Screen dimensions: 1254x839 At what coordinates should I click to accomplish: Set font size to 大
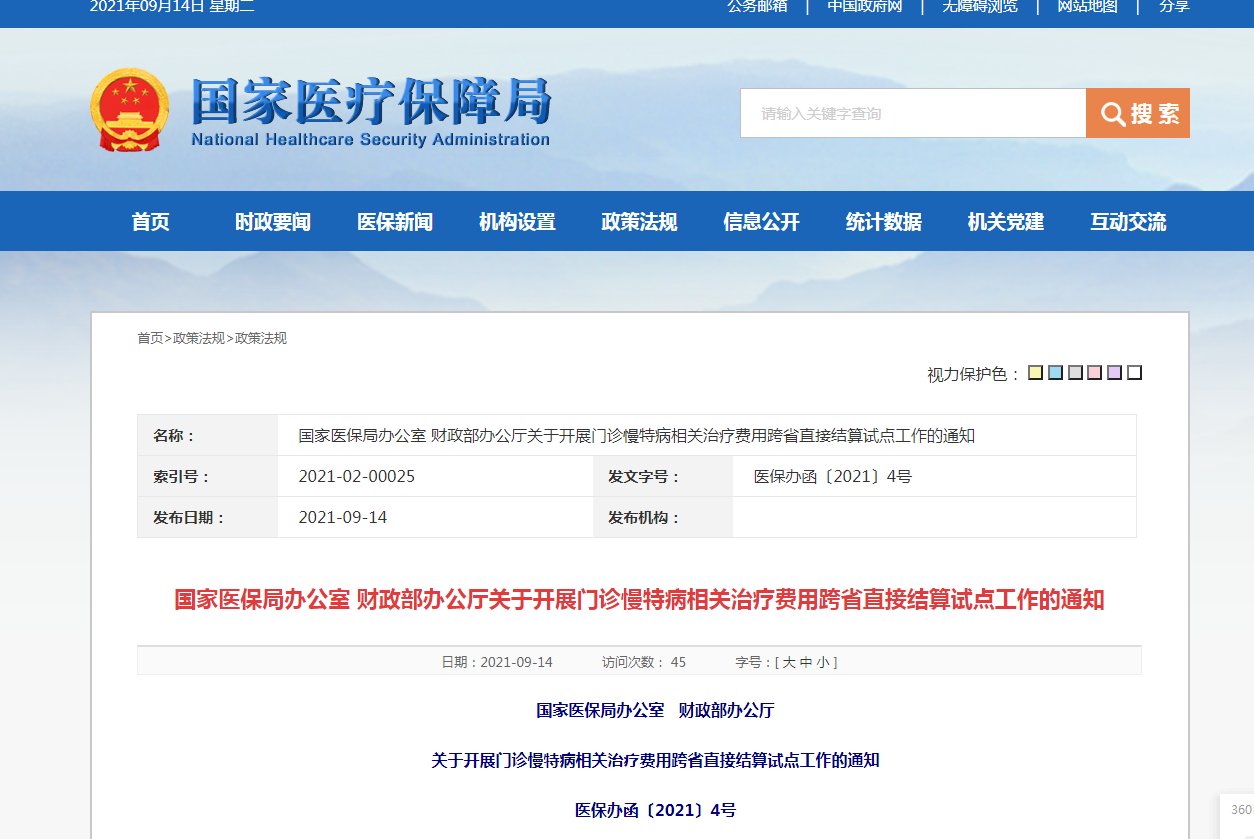tap(789, 662)
